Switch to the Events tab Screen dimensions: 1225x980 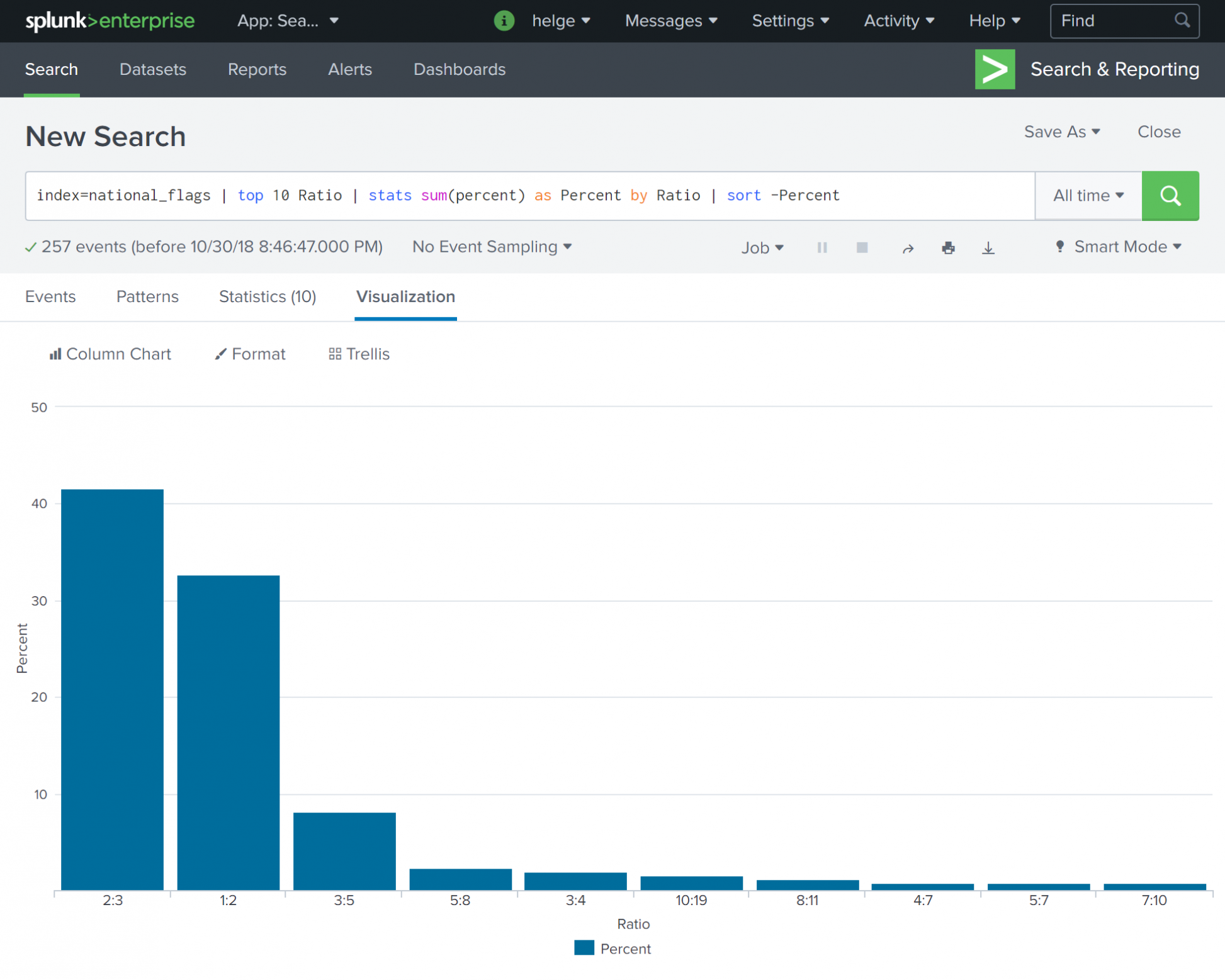[x=51, y=297]
